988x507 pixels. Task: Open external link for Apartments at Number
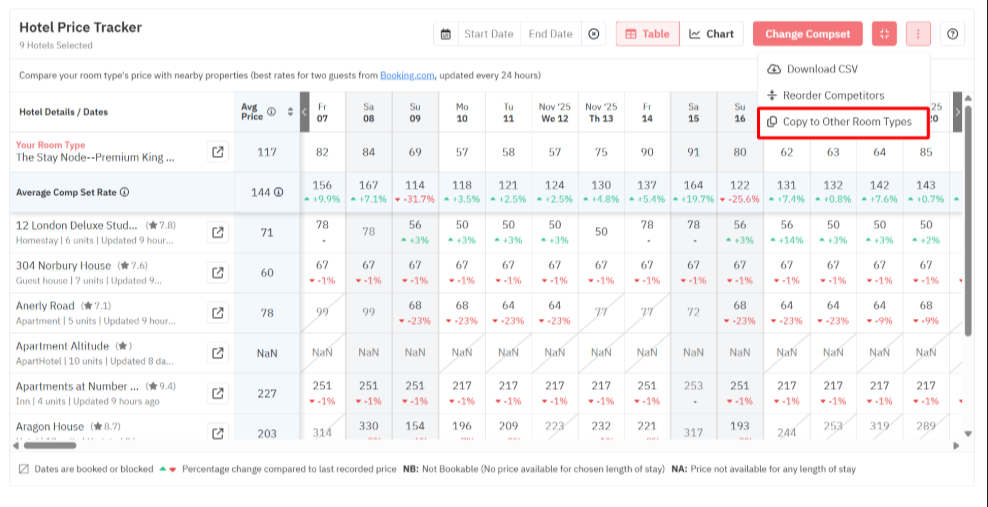pyautogui.click(x=217, y=393)
